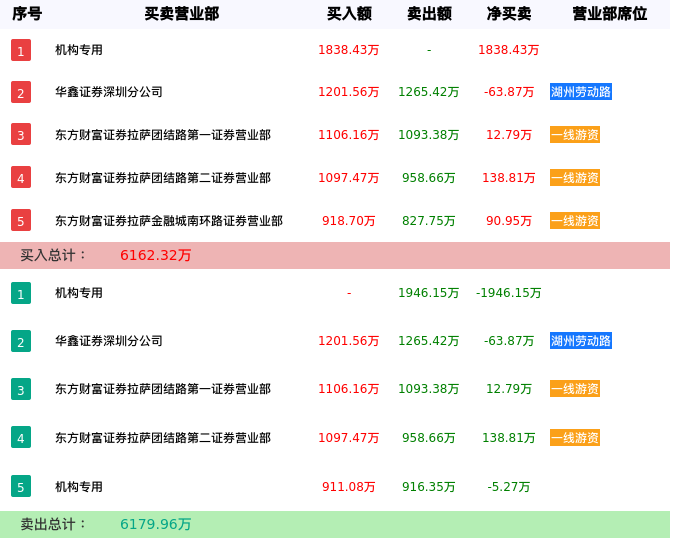
Task: Click the green rank 1 badge
Action: [x=21, y=293]
